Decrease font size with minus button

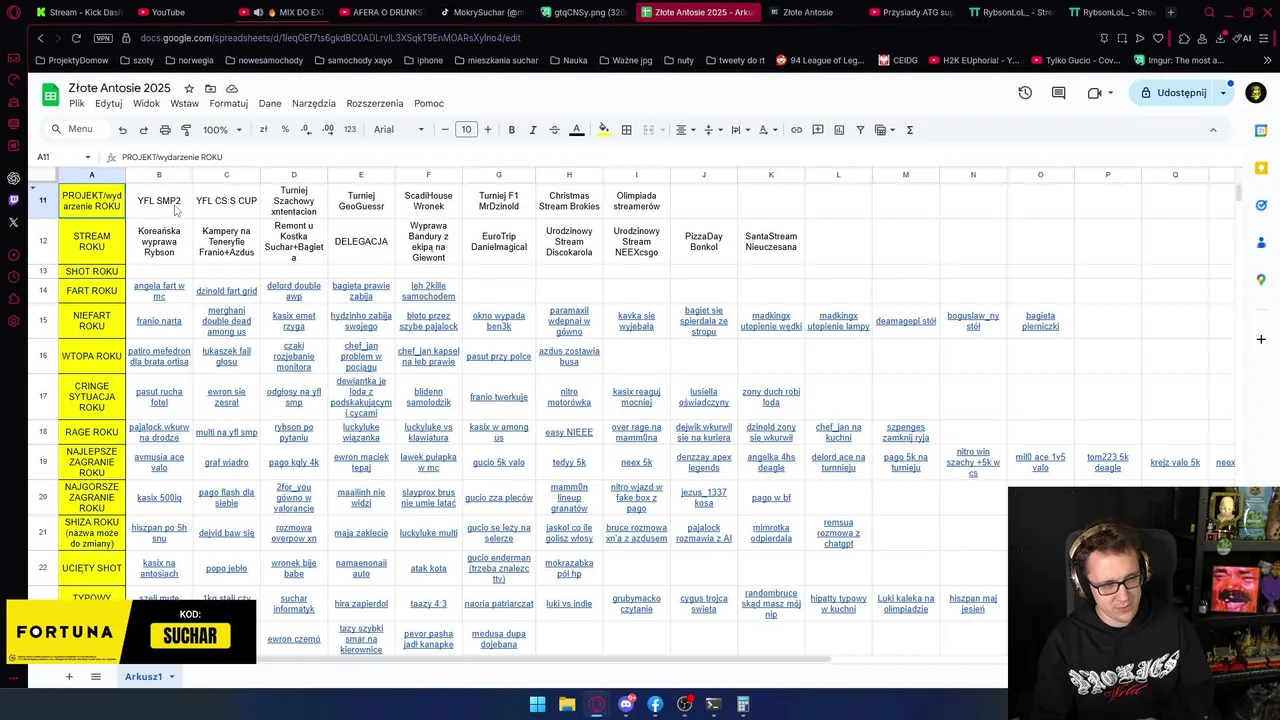point(445,130)
